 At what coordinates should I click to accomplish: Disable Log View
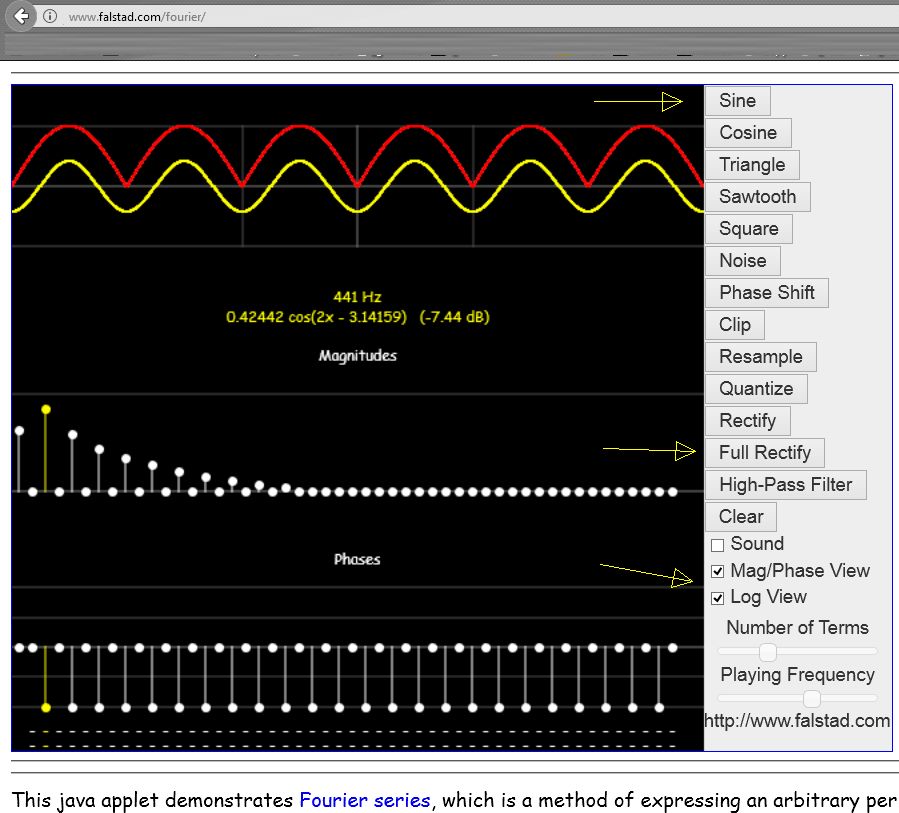[717, 597]
